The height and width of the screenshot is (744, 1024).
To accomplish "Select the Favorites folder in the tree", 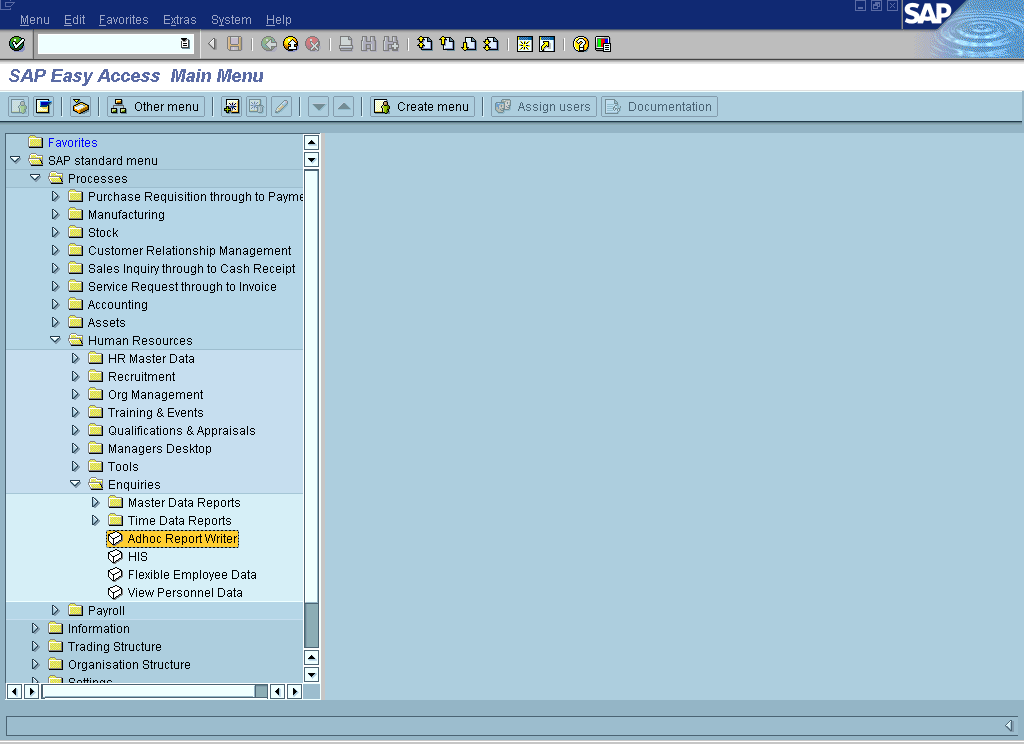I will (72, 142).
